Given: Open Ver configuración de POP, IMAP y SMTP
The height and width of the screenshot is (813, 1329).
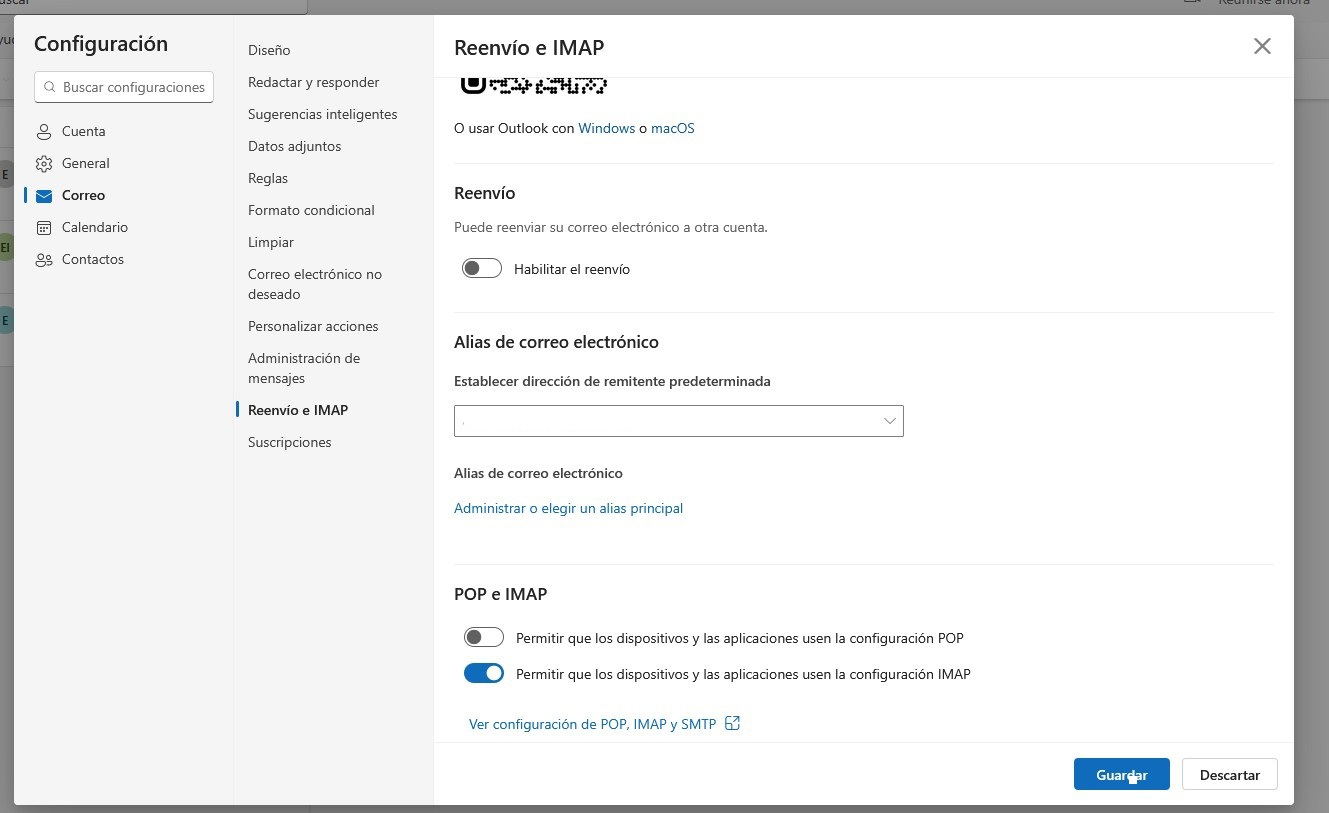Looking at the screenshot, I should pos(593,724).
